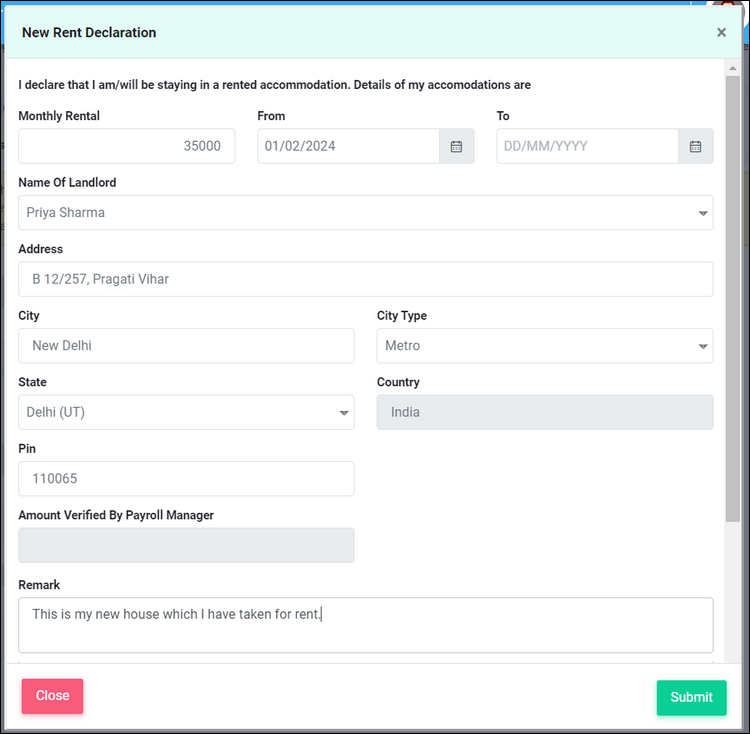Open the From date calendar picker
This screenshot has height=734, width=750.
tap(456, 146)
